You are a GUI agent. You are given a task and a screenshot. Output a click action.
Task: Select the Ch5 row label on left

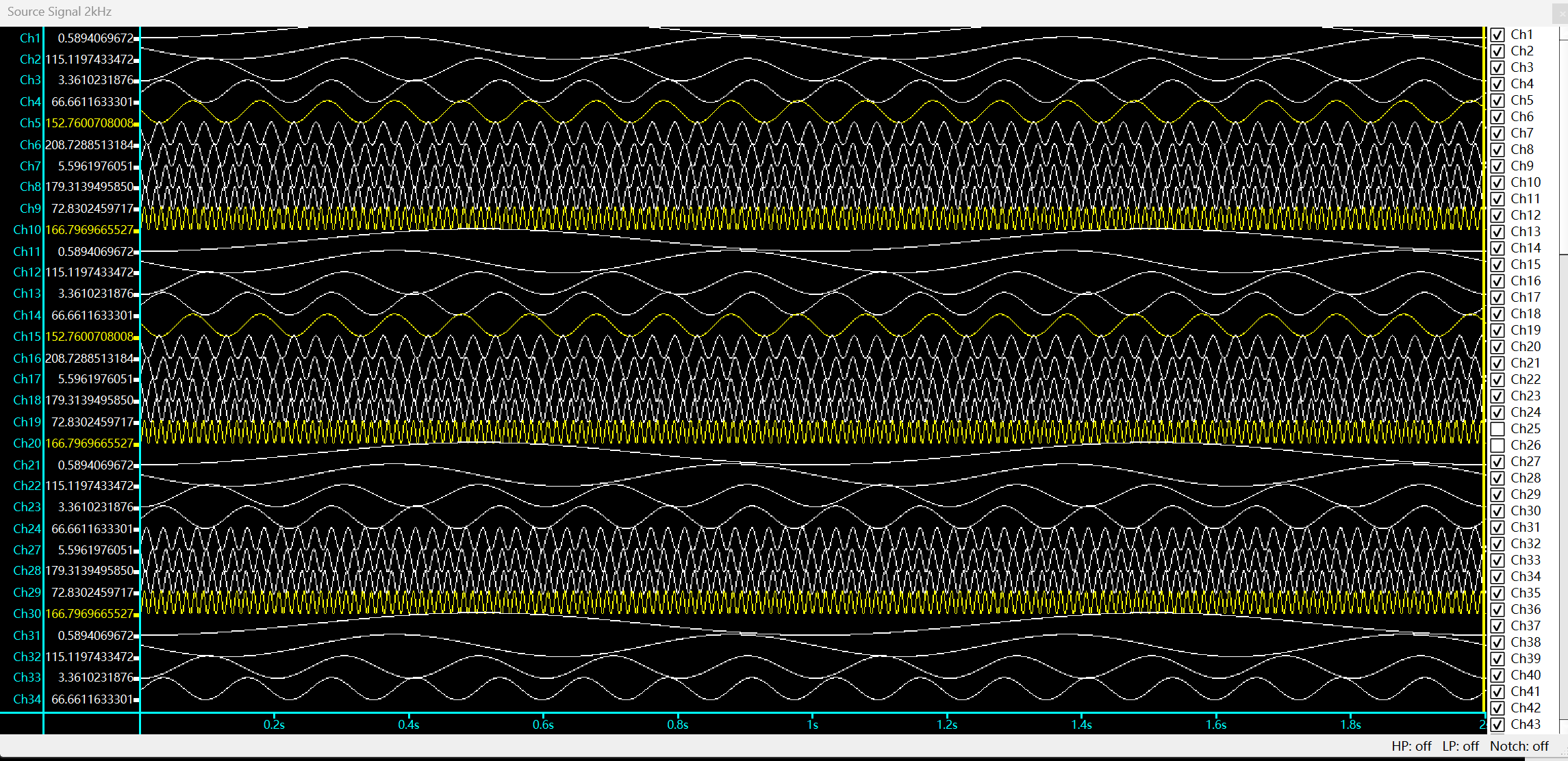(x=30, y=123)
